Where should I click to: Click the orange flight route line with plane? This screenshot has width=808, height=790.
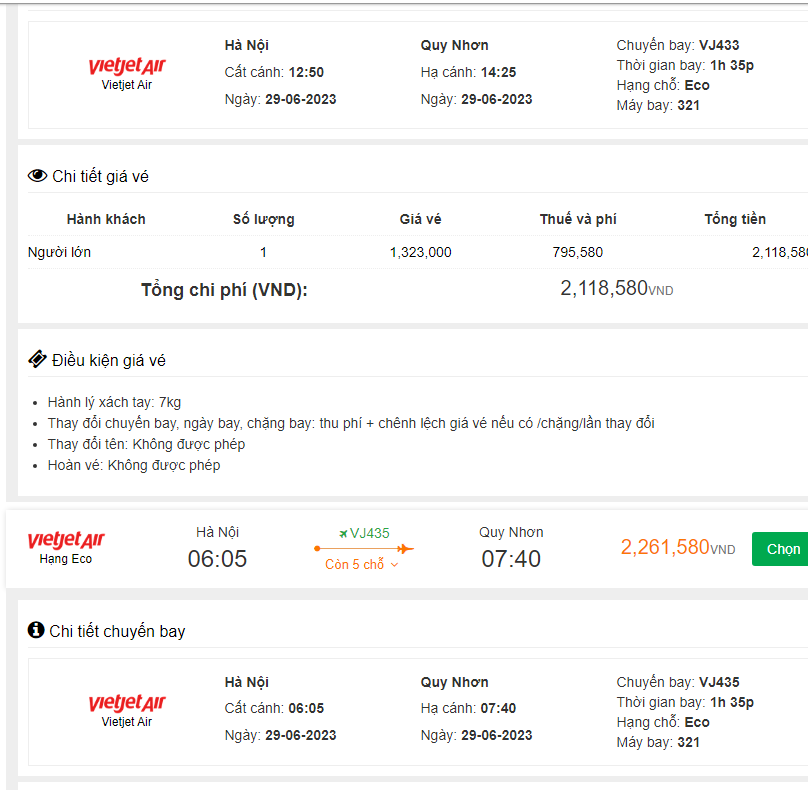(x=364, y=548)
